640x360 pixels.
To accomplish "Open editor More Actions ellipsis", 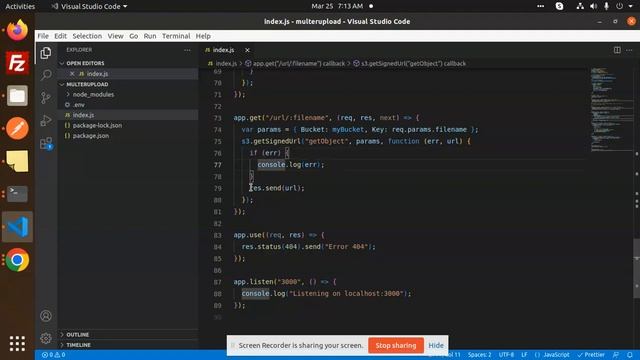I will [x=629, y=50].
